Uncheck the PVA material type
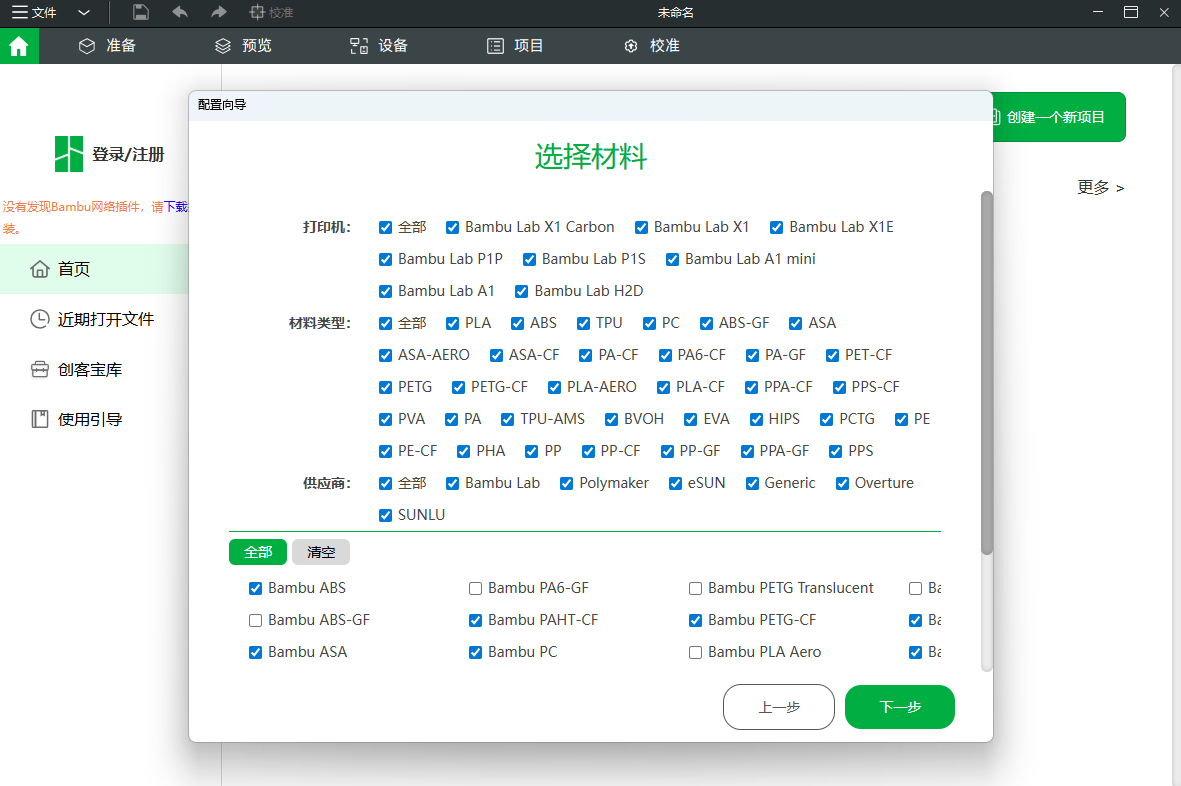The width and height of the screenshot is (1181, 786). point(386,419)
